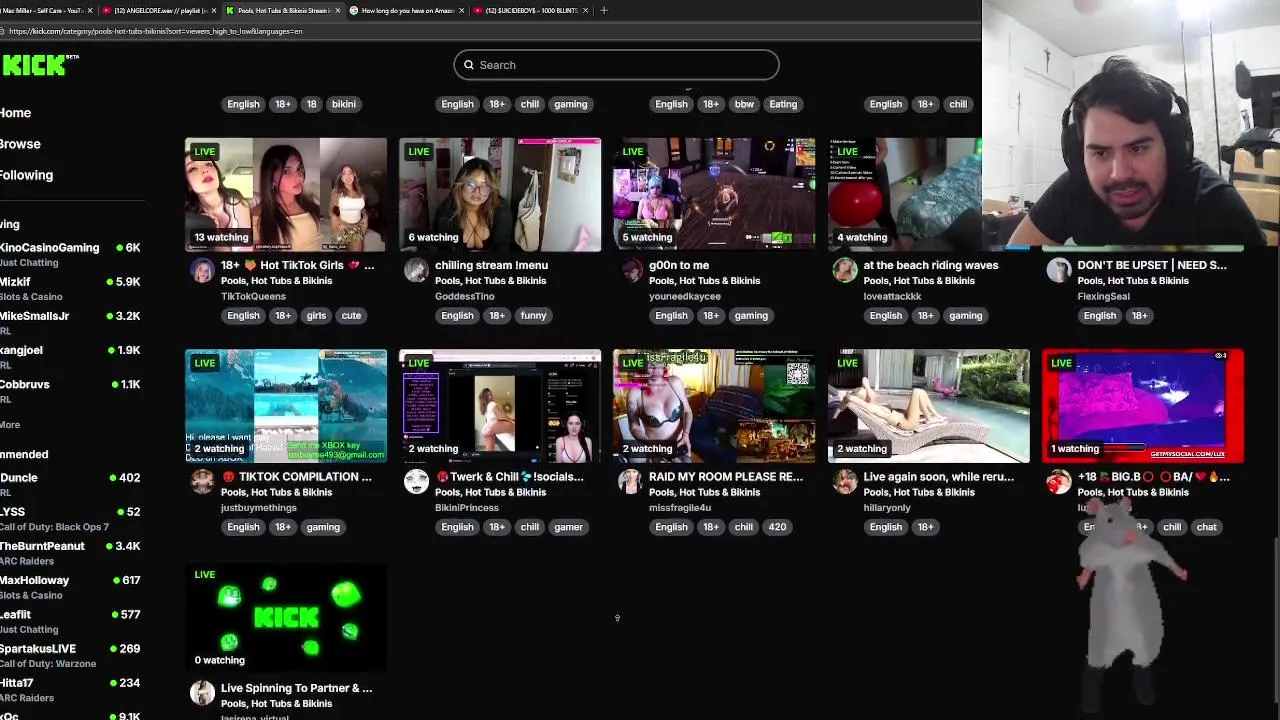
Task: Open KinoCasinoGaming channel in sidebar
Action: click(x=72, y=254)
